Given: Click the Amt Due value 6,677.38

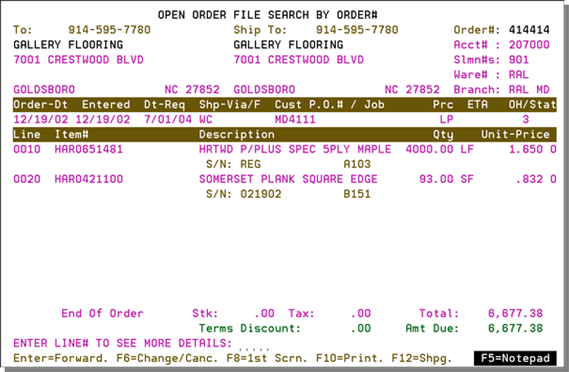Looking at the screenshot, I should click(515, 328).
